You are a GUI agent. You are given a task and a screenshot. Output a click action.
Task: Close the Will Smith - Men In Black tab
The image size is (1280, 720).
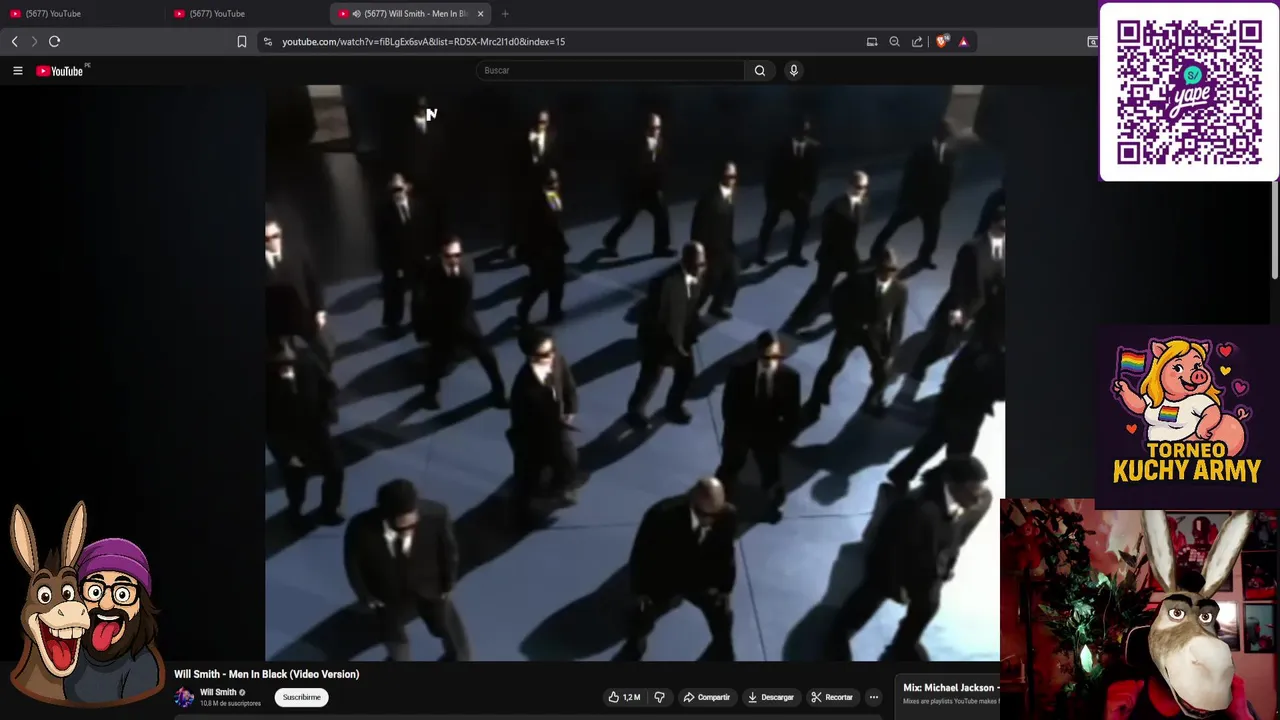point(480,14)
